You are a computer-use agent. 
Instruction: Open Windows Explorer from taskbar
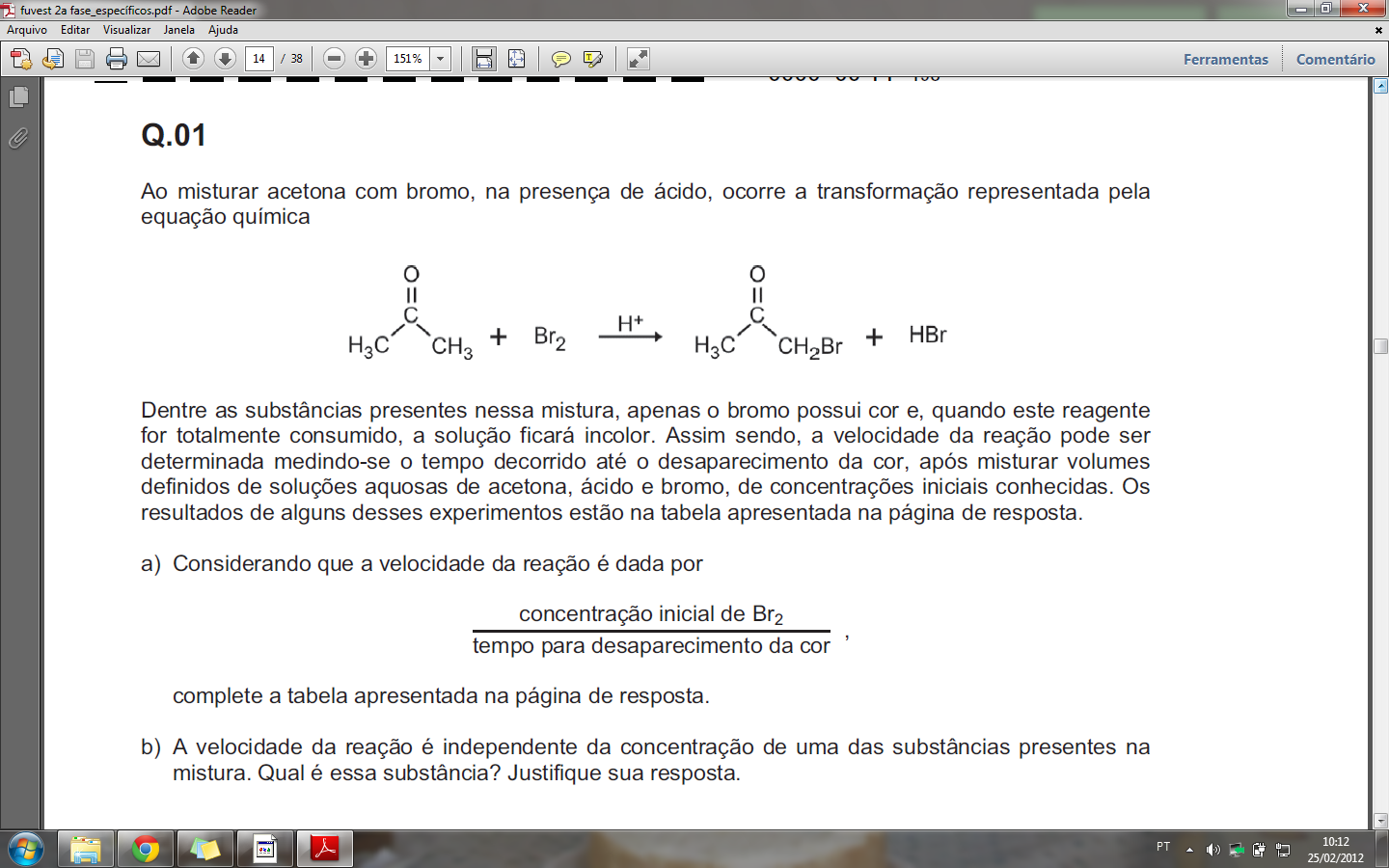coord(86,849)
